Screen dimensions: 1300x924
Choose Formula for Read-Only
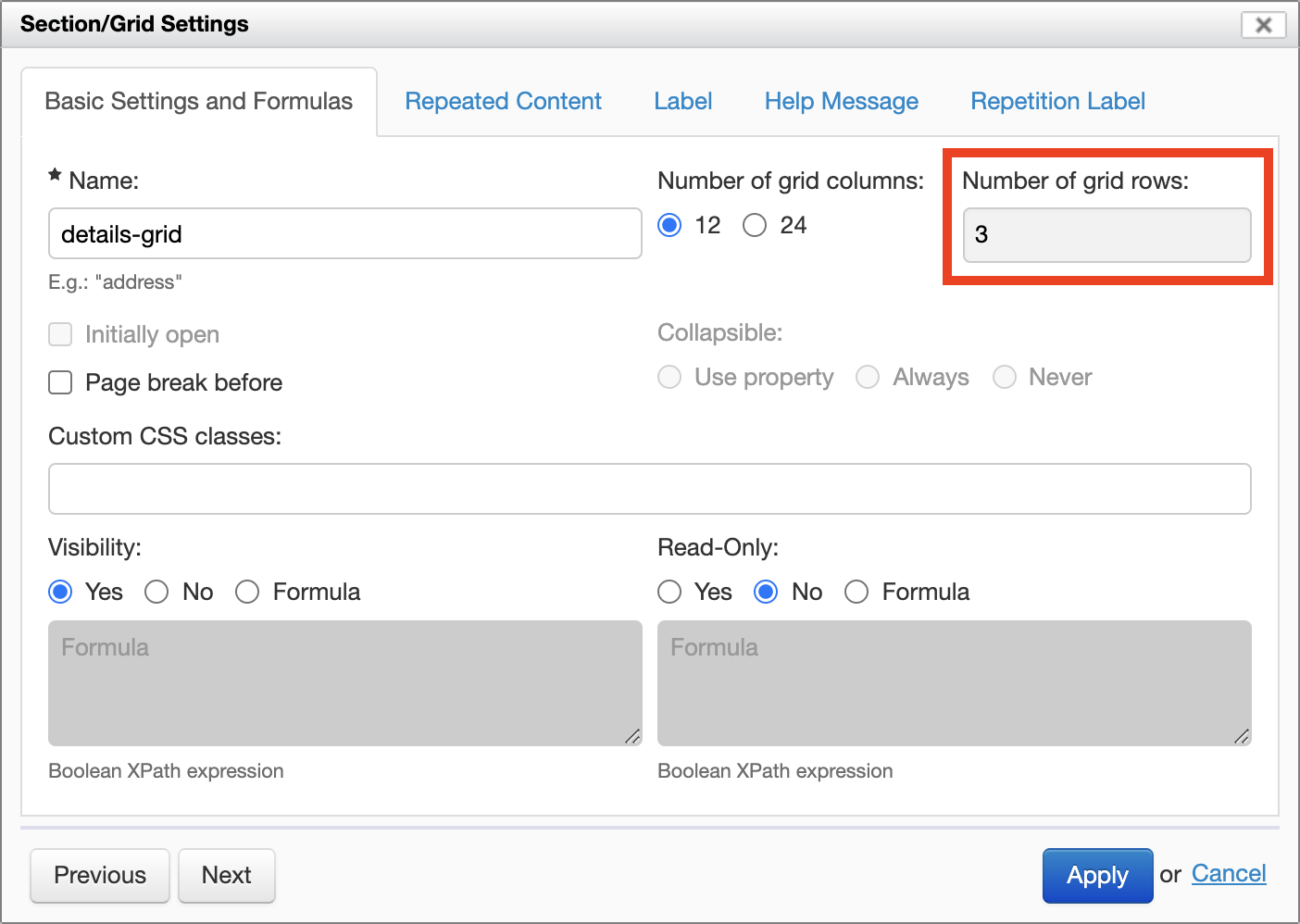856,592
